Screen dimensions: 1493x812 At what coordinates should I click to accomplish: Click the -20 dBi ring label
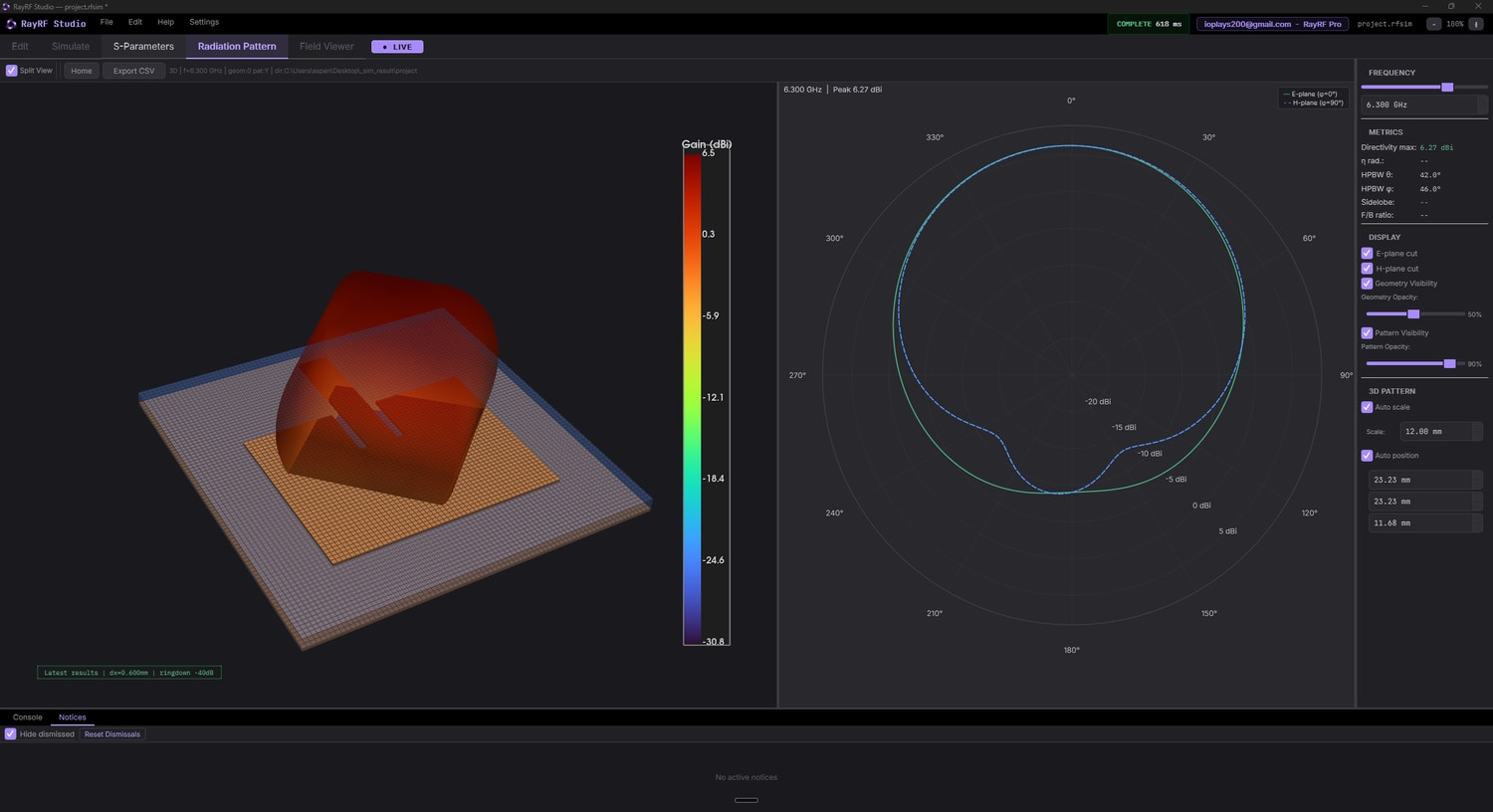(1098, 401)
